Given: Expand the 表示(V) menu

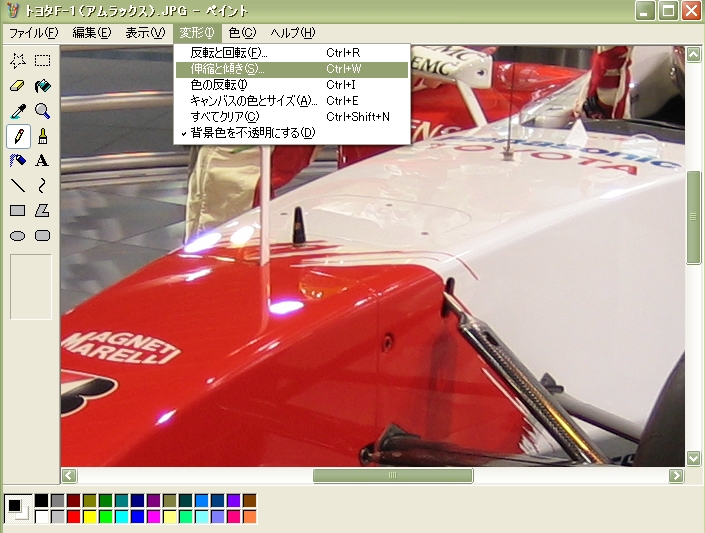Looking at the screenshot, I should [x=144, y=33].
